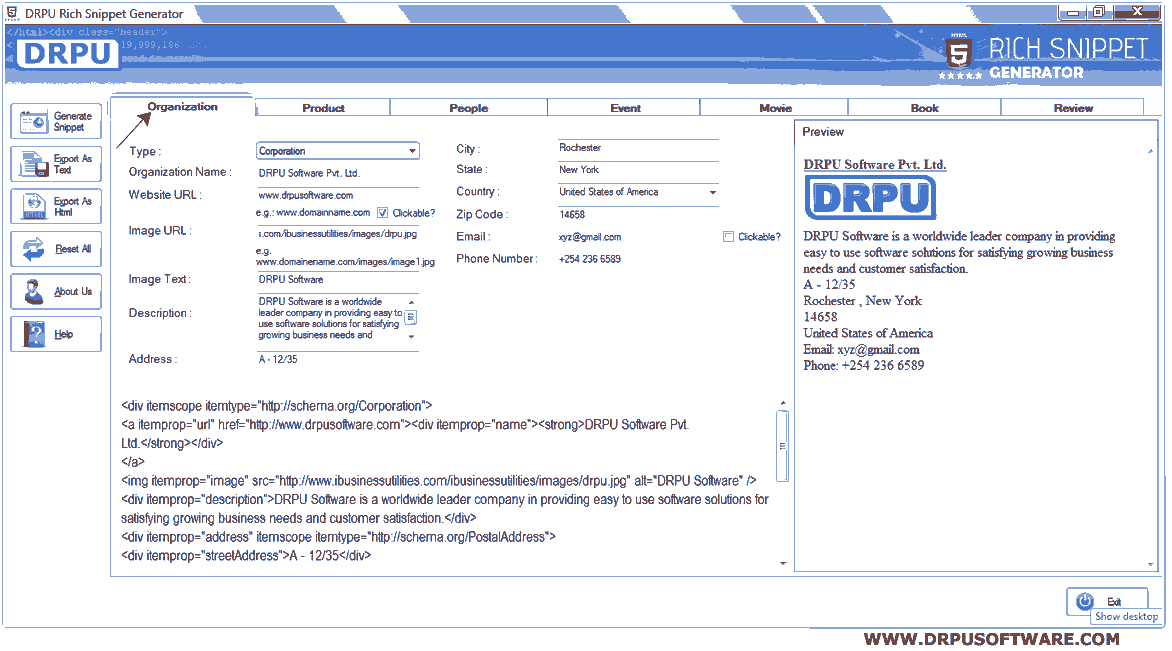Open the People tab

tap(469, 108)
